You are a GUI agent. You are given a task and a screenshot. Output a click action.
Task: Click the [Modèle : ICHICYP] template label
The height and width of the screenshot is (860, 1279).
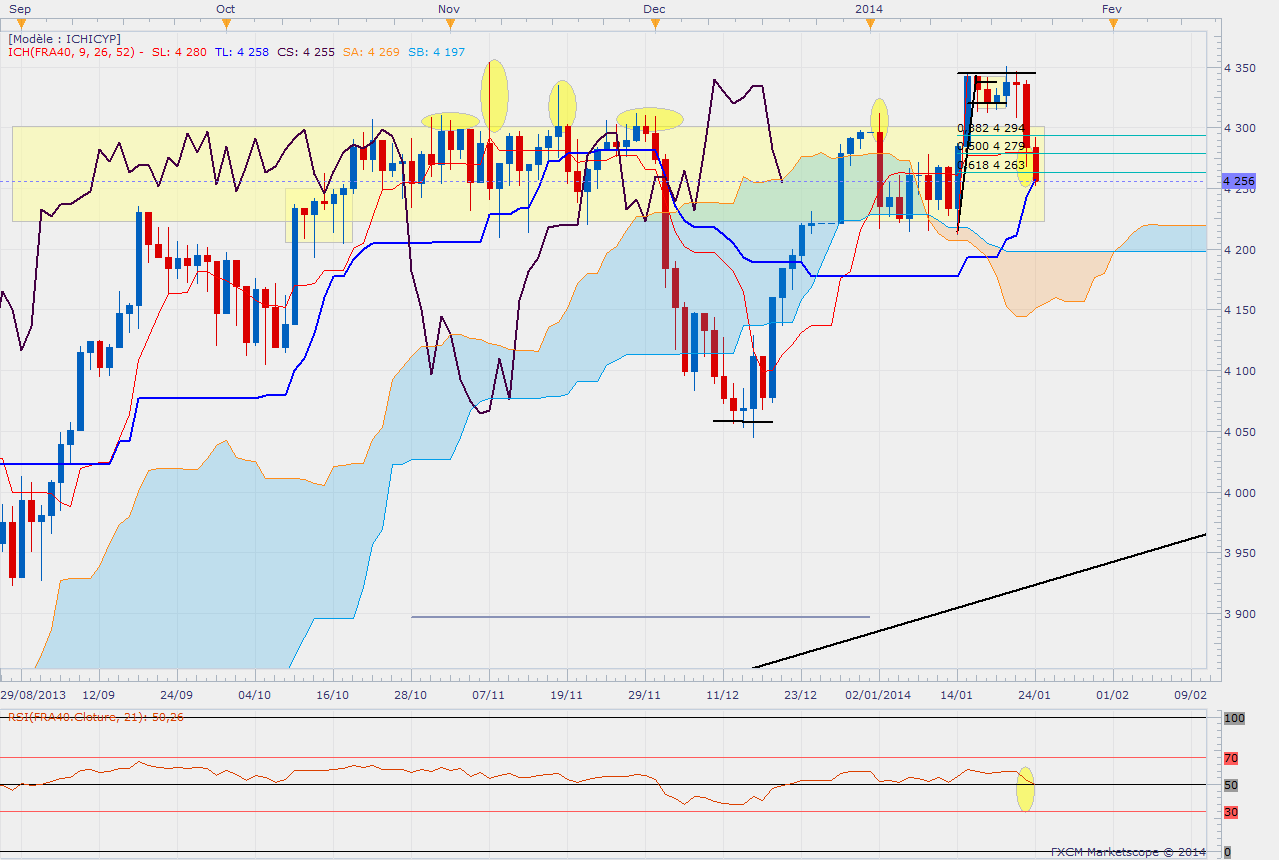click(x=64, y=38)
